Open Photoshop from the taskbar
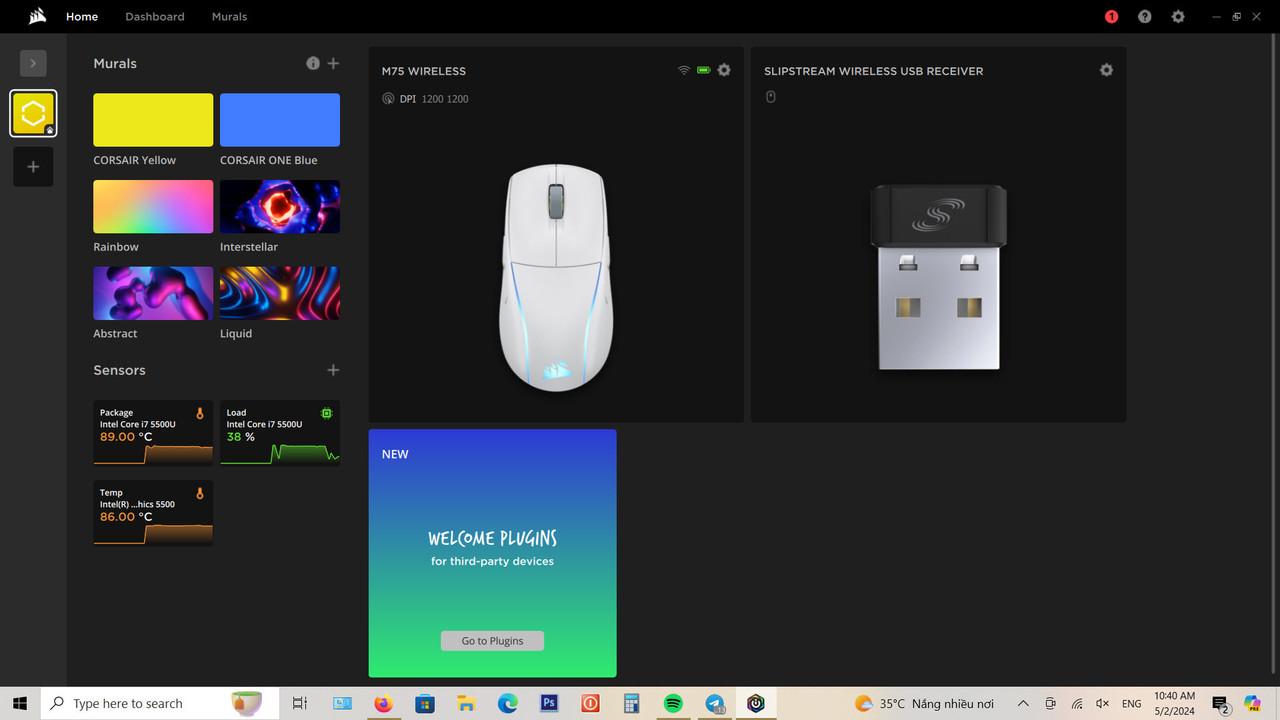The height and width of the screenshot is (720, 1280). pos(549,703)
